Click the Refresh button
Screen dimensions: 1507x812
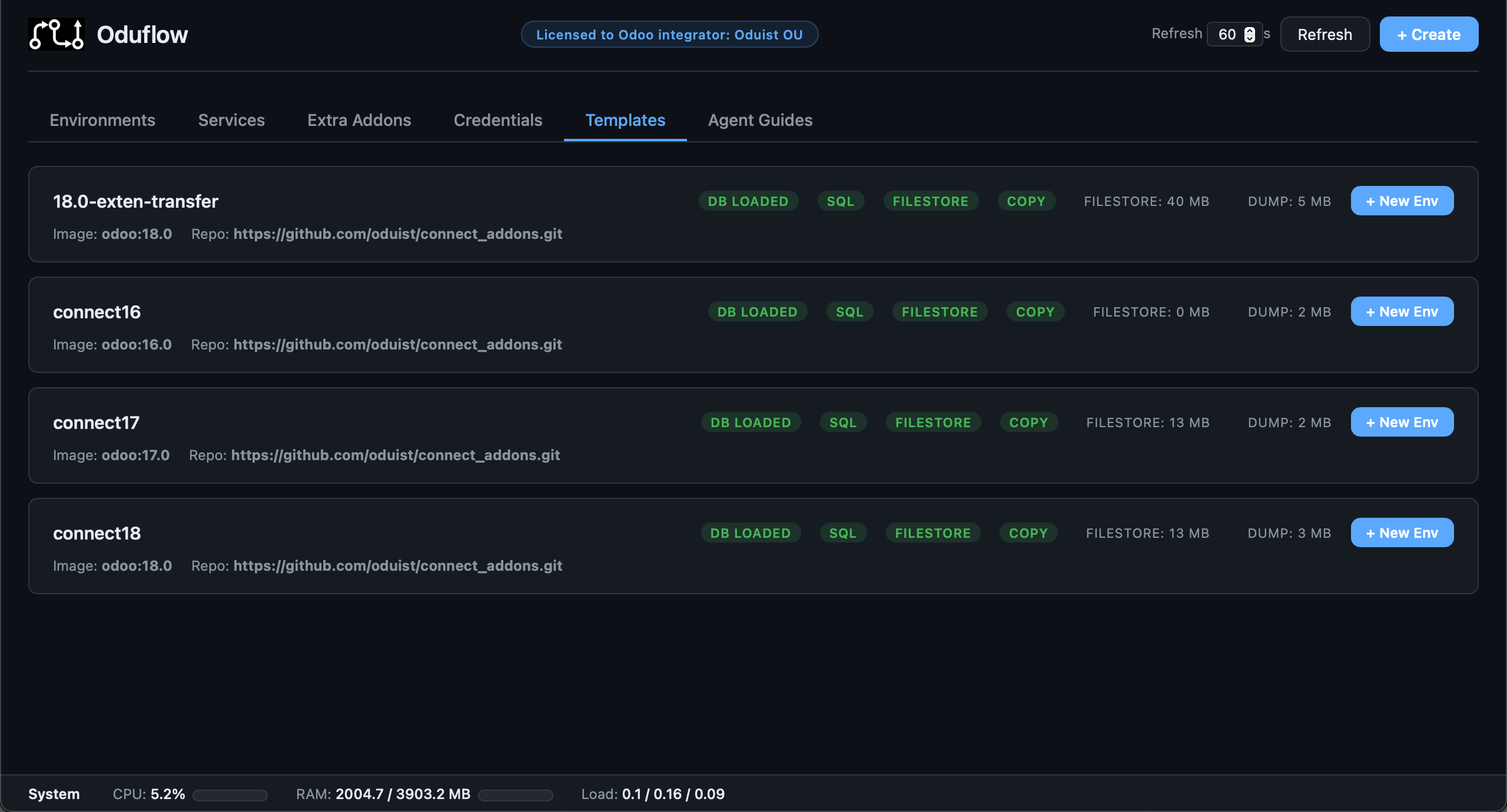click(1325, 34)
